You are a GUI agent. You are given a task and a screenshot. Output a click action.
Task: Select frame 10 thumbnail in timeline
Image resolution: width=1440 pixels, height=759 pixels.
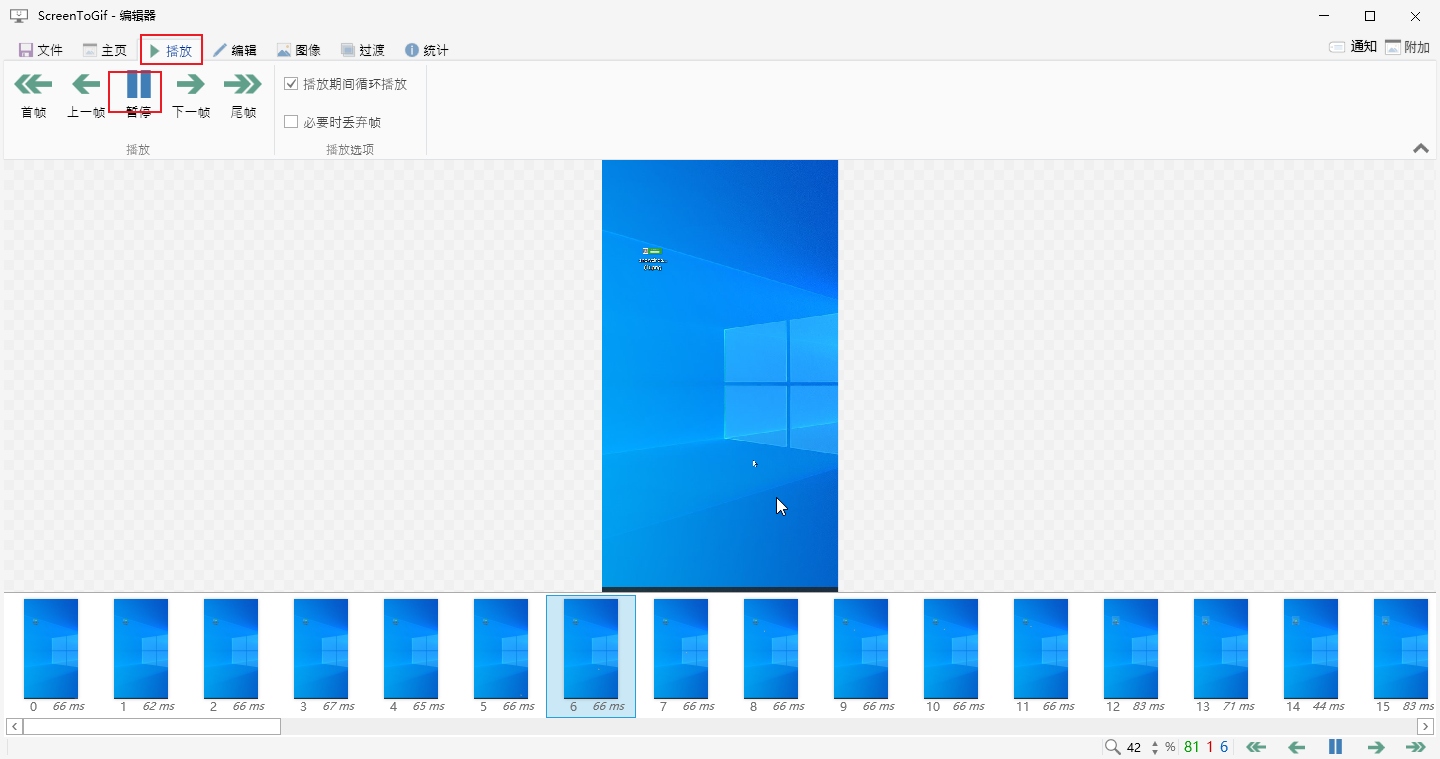[x=950, y=650]
